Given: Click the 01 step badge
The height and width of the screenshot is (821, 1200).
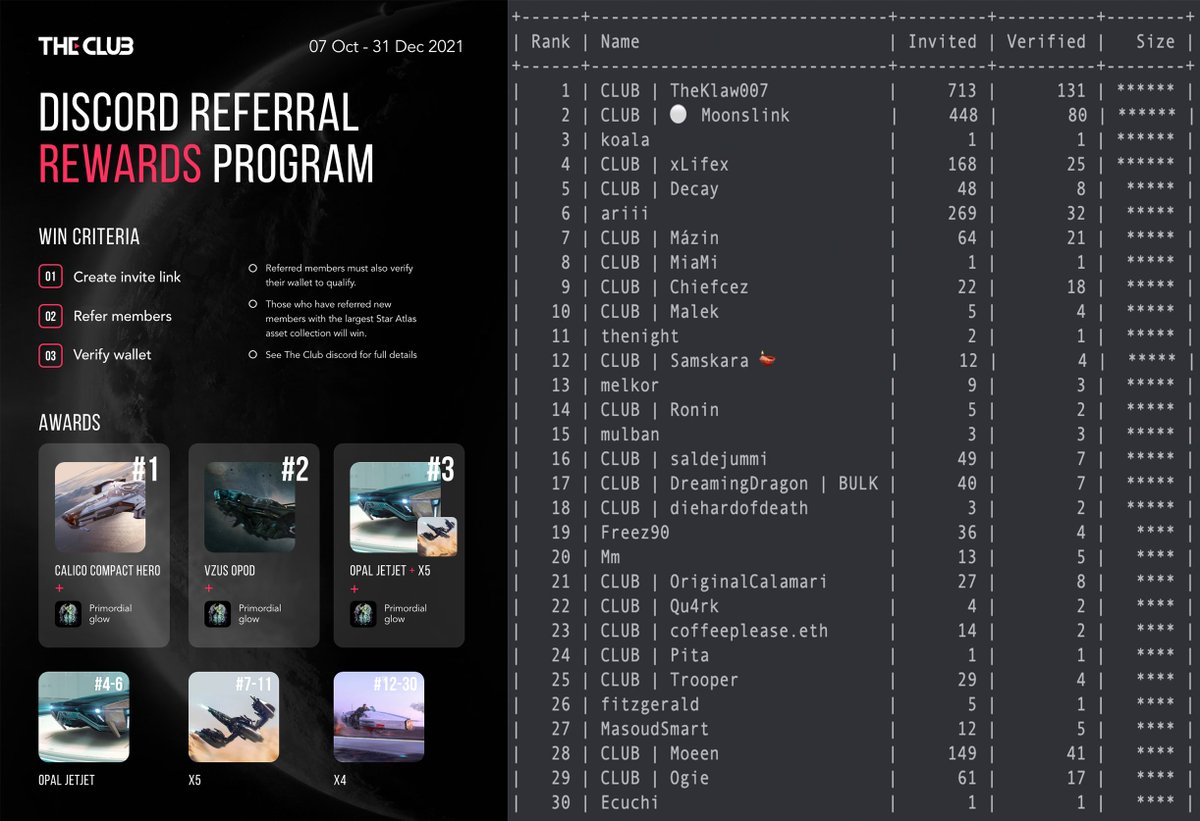Looking at the screenshot, I should pyautogui.click(x=50, y=277).
